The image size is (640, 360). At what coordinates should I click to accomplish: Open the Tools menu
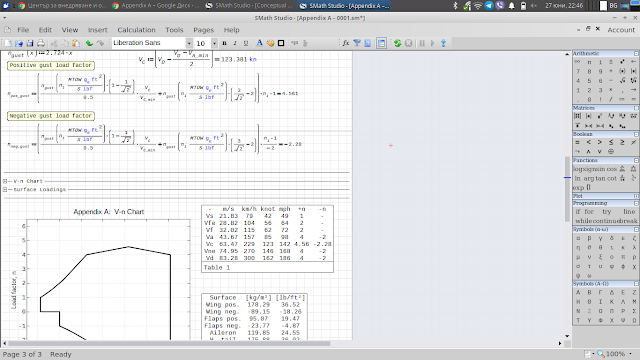pyautogui.click(x=174, y=30)
